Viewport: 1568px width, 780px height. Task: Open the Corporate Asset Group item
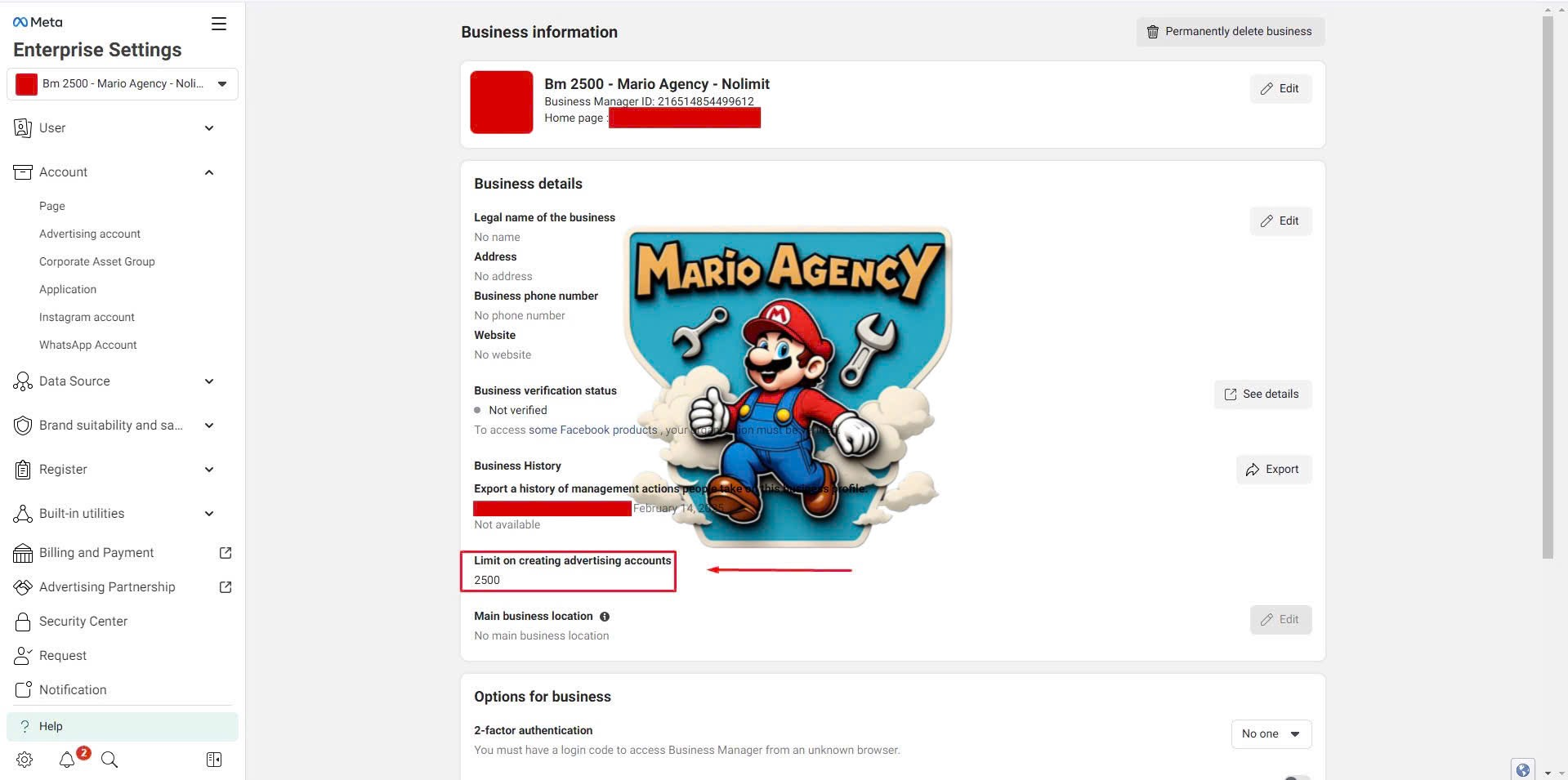pyautogui.click(x=97, y=262)
